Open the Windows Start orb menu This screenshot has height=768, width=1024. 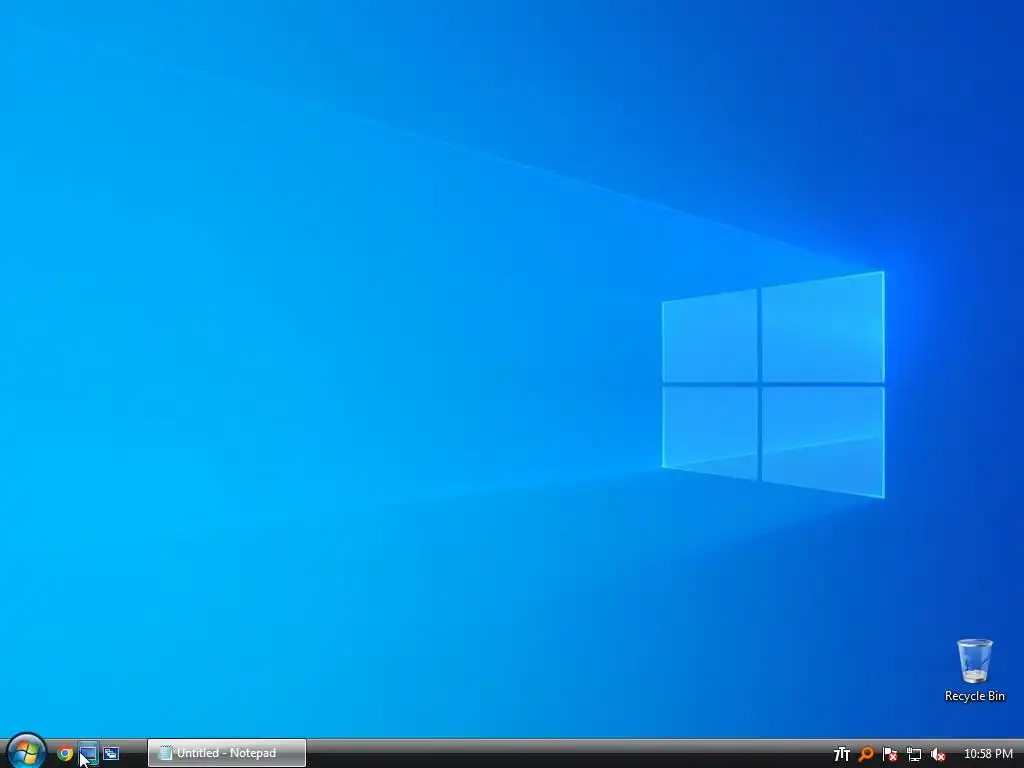[25, 752]
